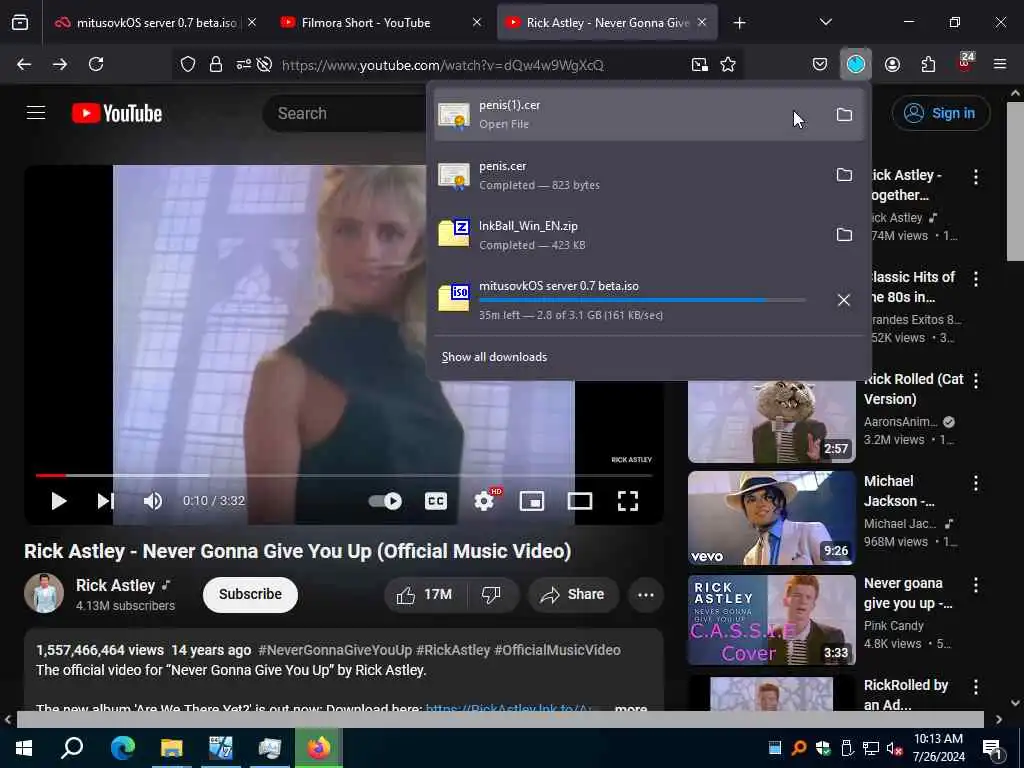This screenshot has width=1024, height=768.
Task: Open the Windows Start menu
Action: (x=24, y=748)
